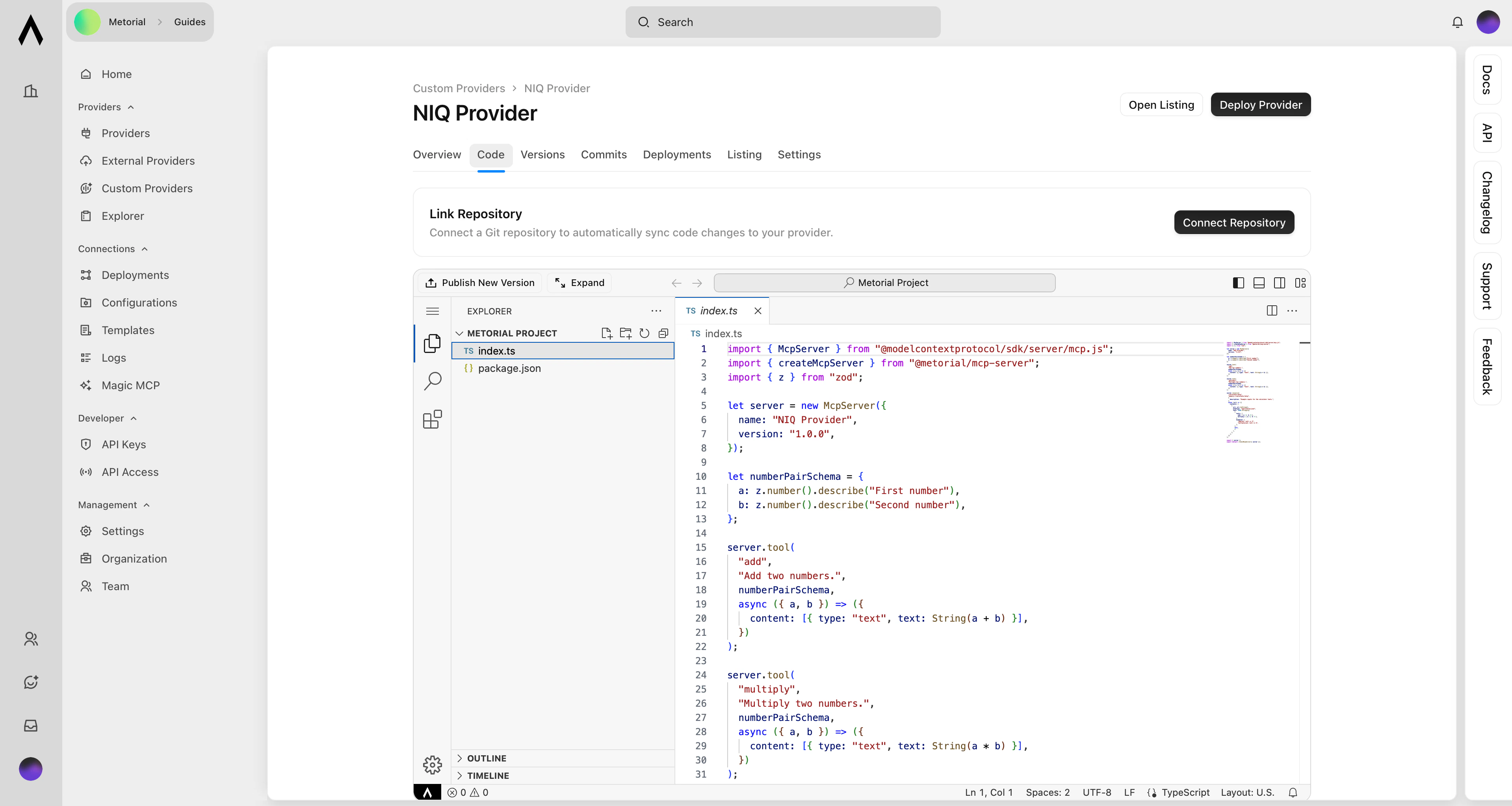Screen dimensions: 1512x806
Task: Click the Deploy Provider button
Action: pos(1260,104)
